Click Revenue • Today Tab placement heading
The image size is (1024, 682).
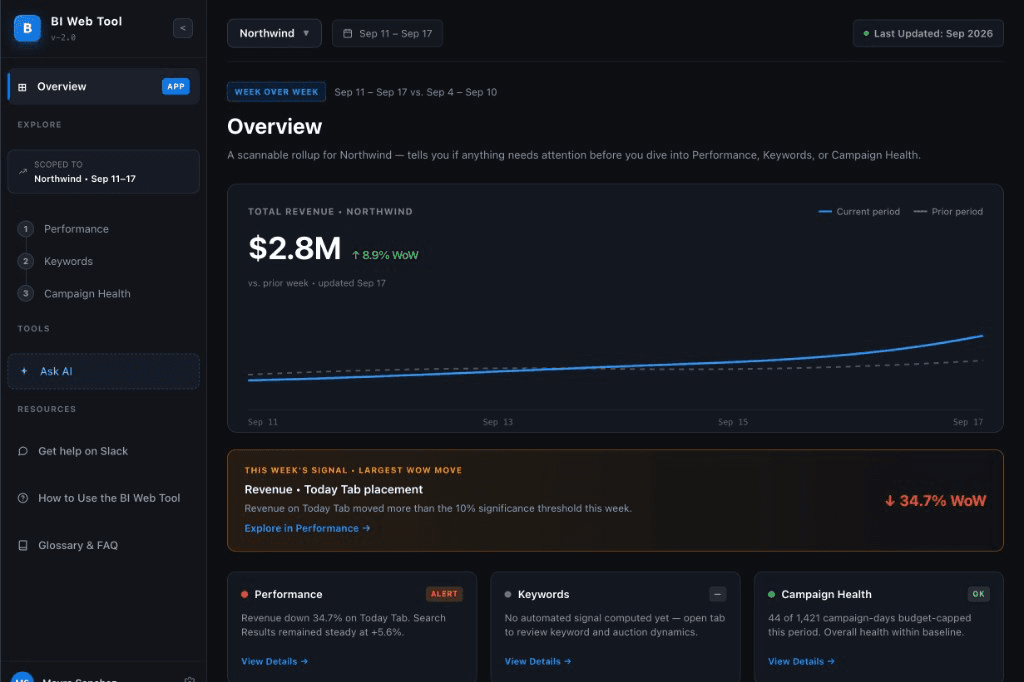(333, 489)
